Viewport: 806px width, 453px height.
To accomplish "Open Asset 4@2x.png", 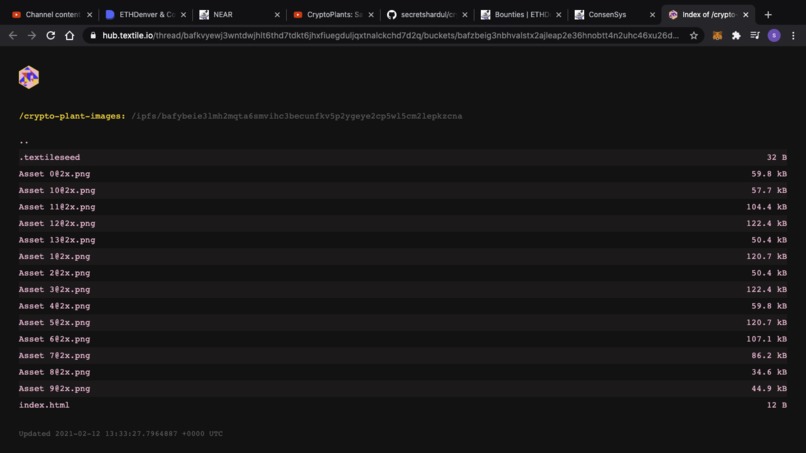I will (x=54, y=306).
